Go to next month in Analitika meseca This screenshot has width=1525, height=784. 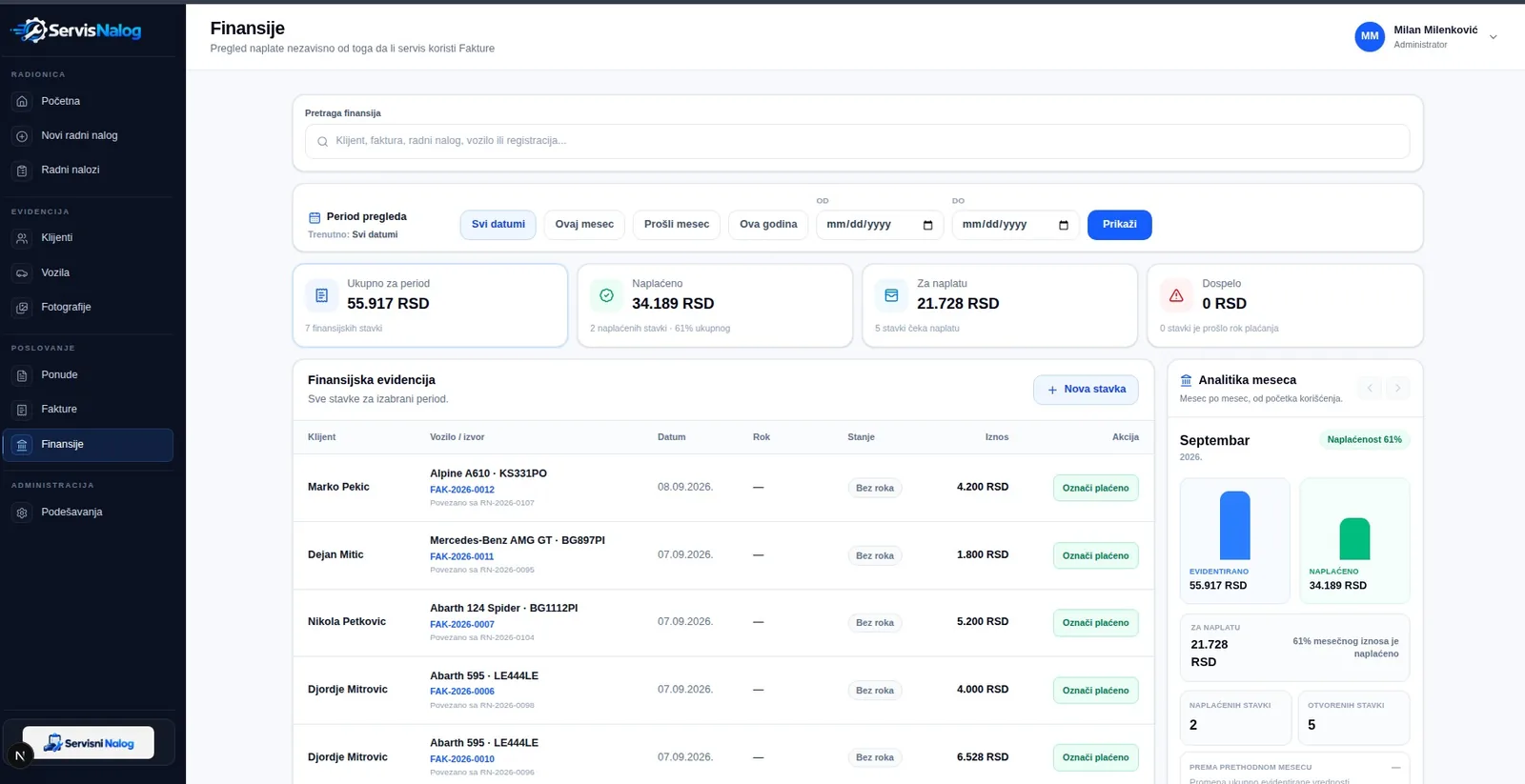click(1398, 388)
